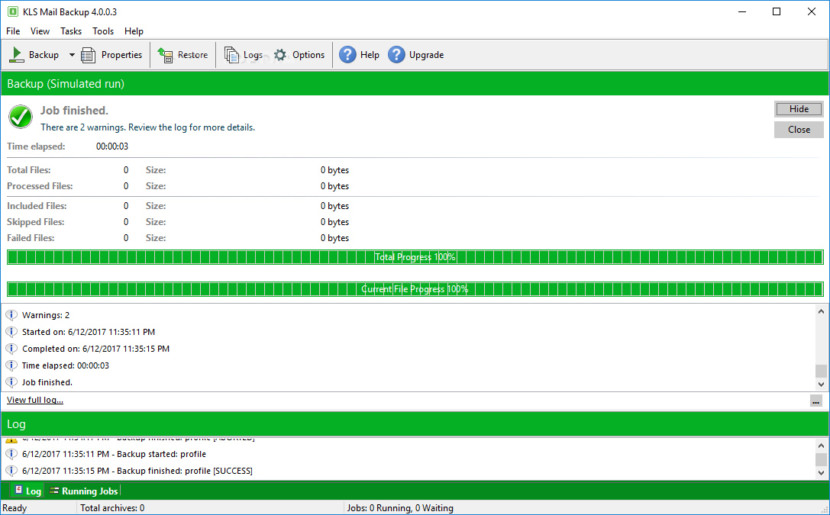Screen dimensions: 830x515
Task: Click the info icon beside Completed on
Action: click(x=11, y=349)
